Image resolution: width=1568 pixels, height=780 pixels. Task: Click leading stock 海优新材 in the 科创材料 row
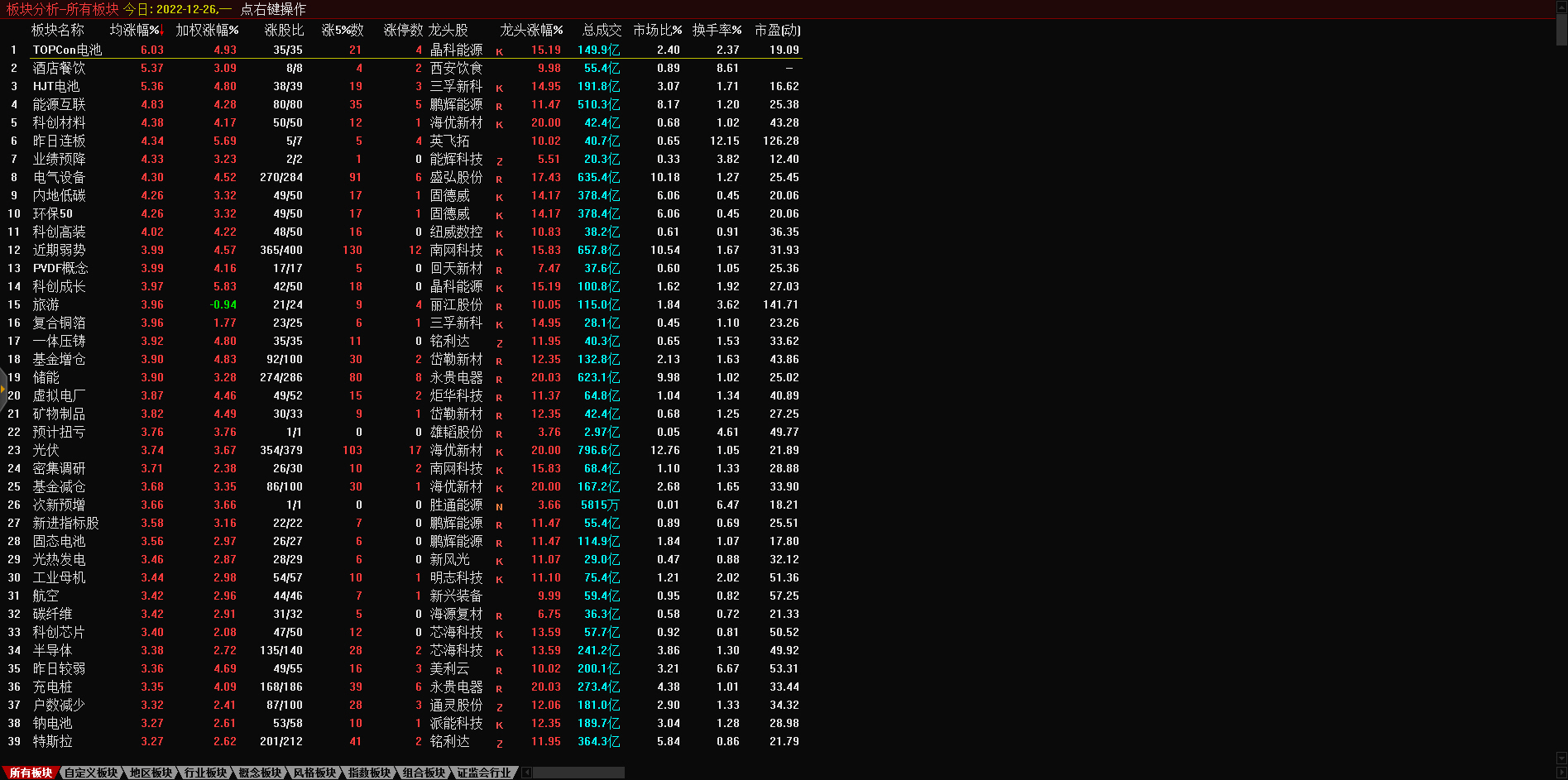click(456, 122)
